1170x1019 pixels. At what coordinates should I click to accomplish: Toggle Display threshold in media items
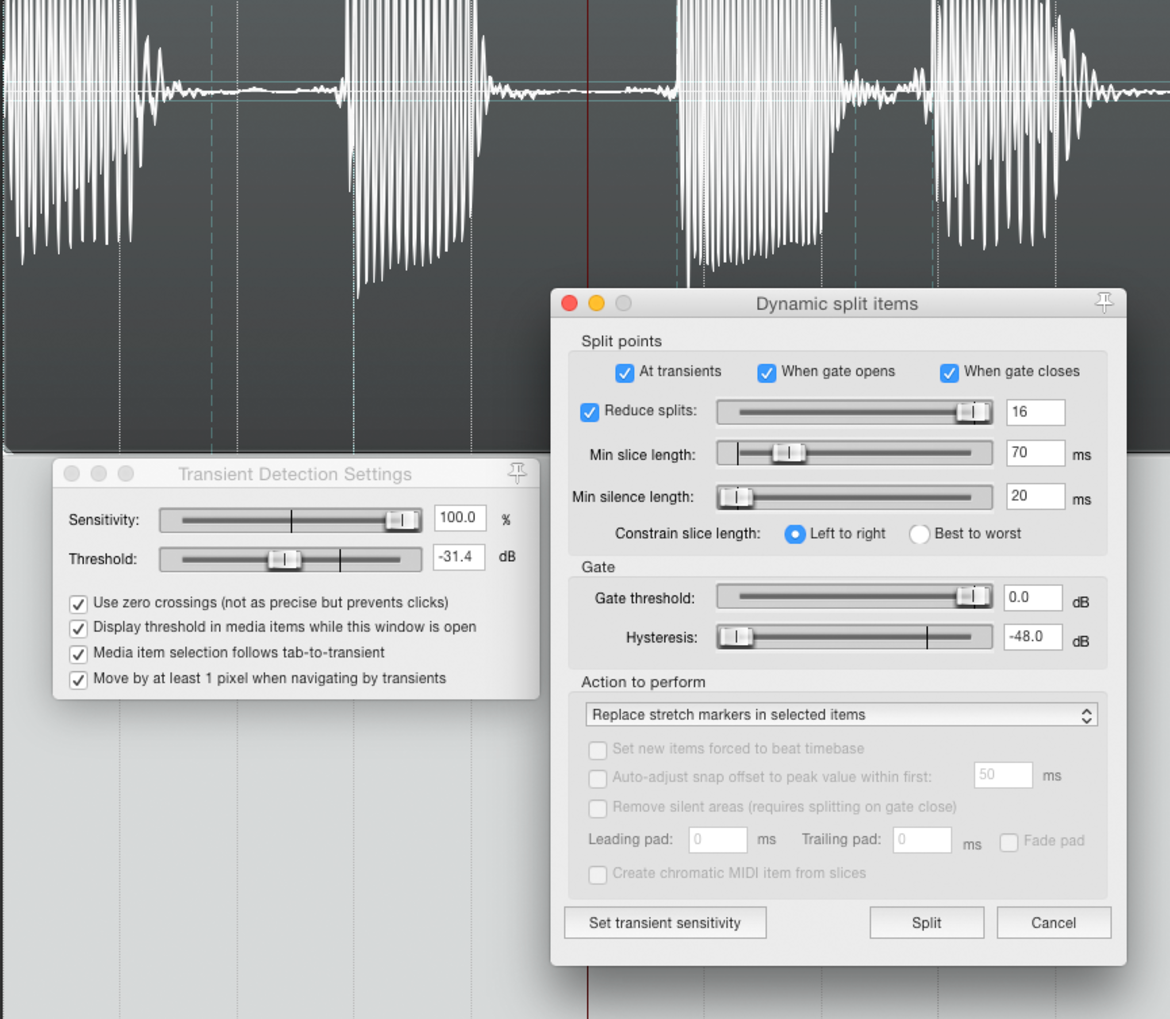78,628
